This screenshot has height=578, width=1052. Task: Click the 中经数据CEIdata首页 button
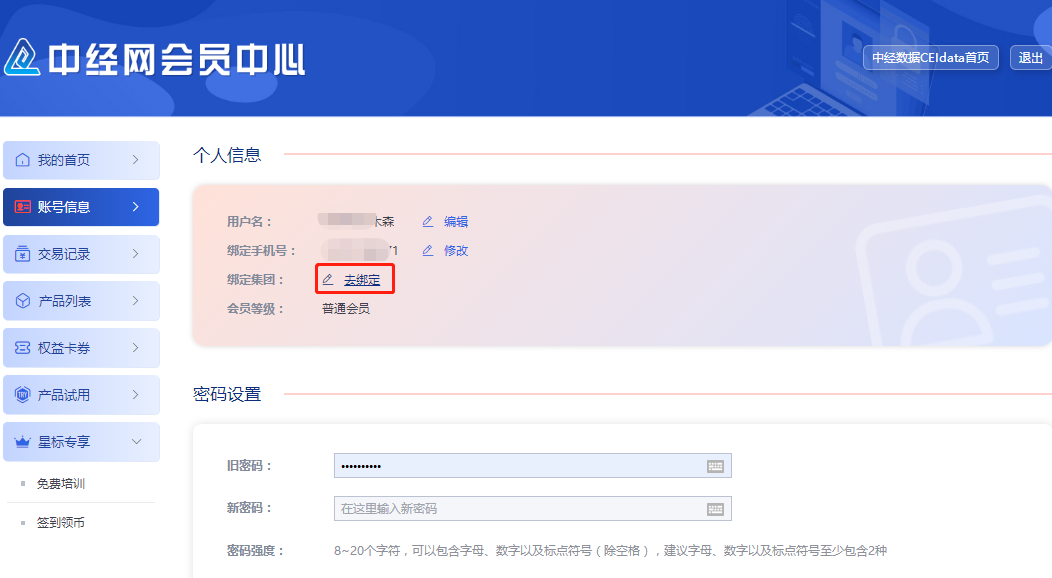(x=930, y=58)
